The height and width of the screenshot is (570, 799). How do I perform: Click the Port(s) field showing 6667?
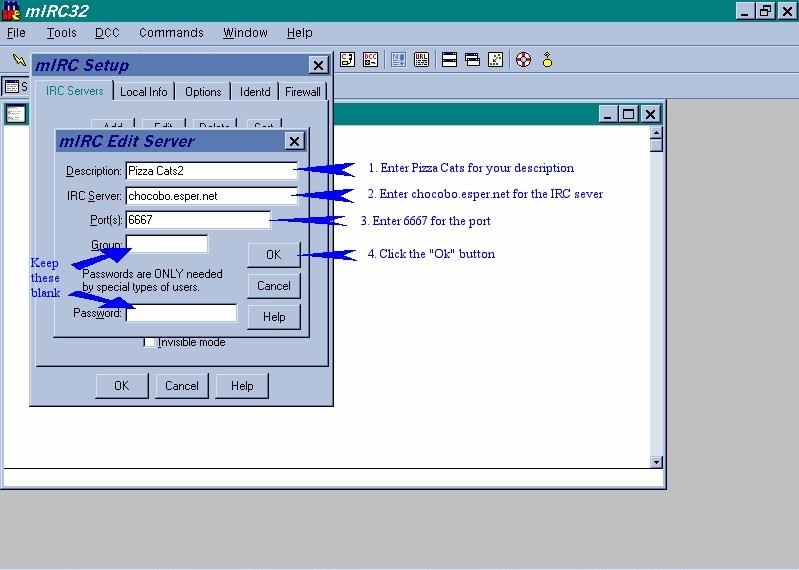click(198, 220)
